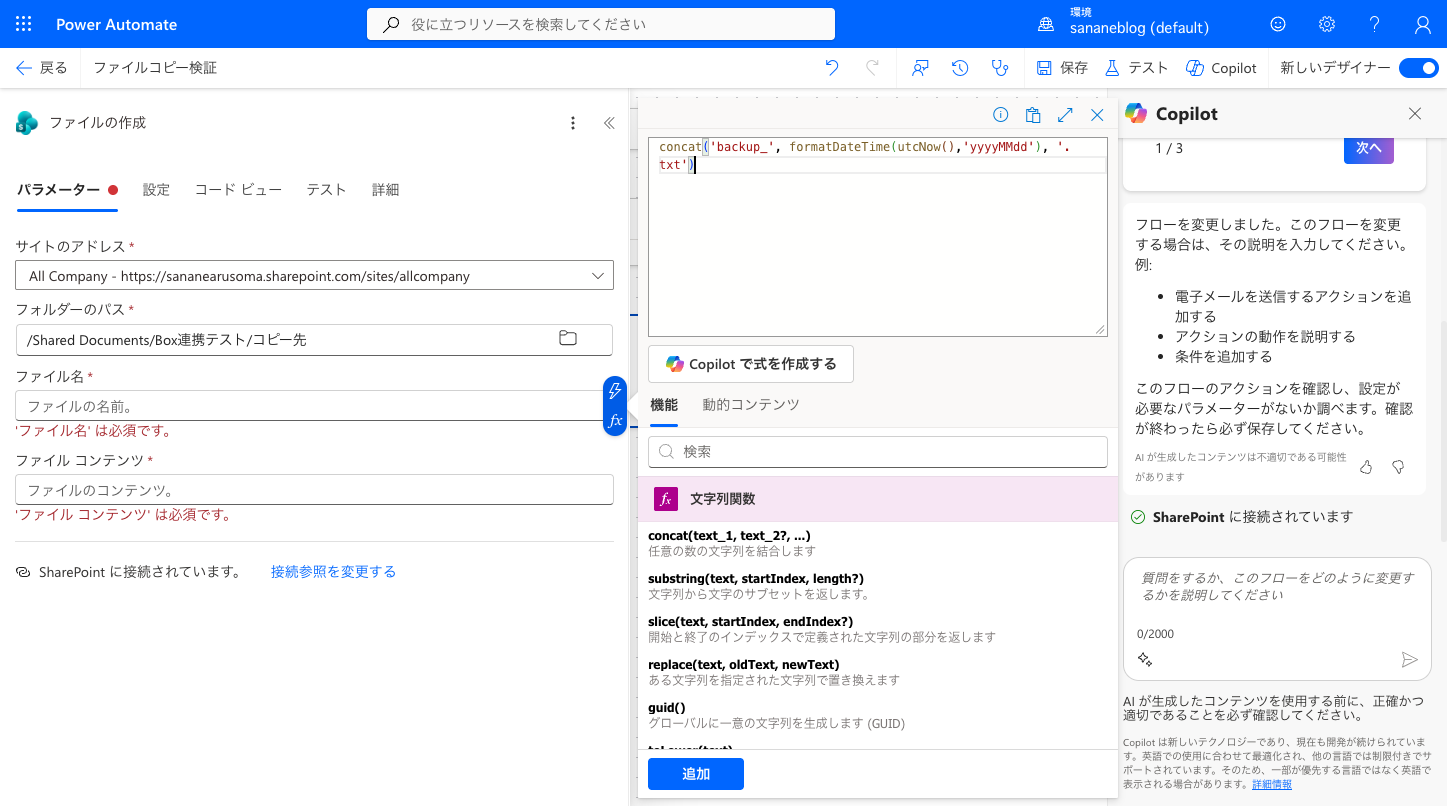Click the redo arrow in toolbar
This screenshot has width=1447, height=806.
[x=872, y=68]
